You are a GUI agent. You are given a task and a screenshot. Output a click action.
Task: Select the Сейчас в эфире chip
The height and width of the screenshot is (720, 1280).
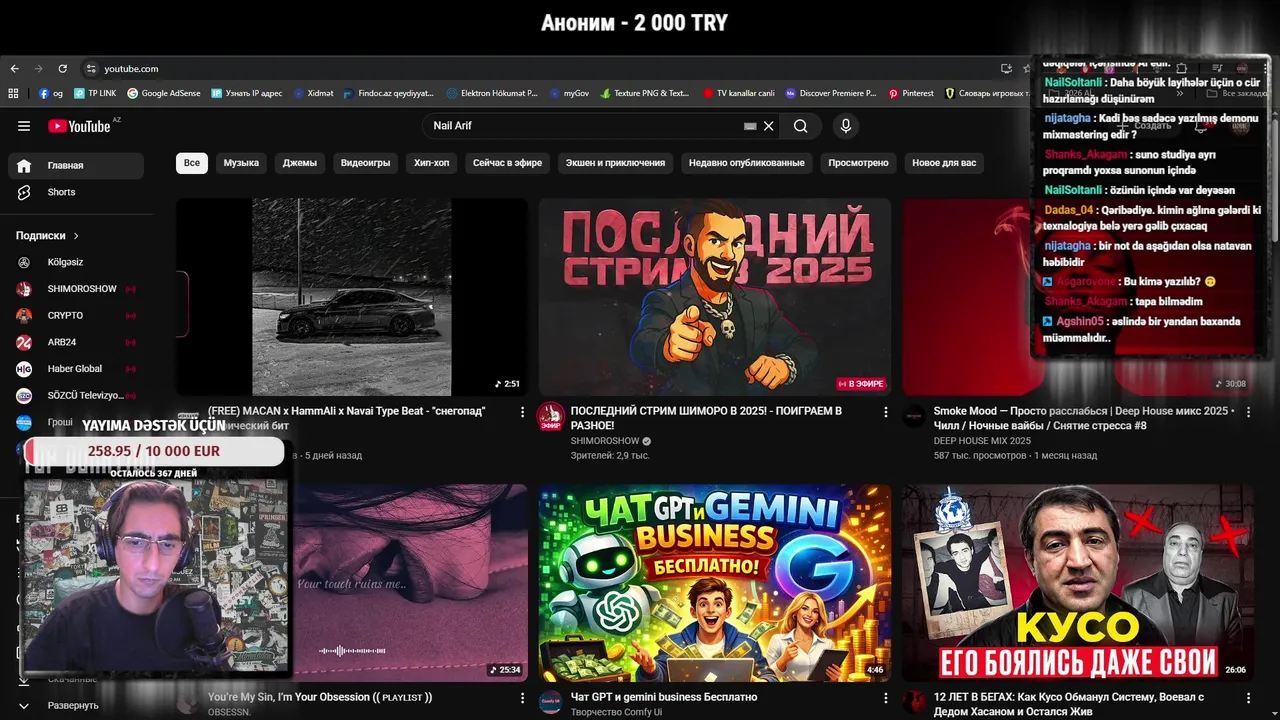pos(507,163)
